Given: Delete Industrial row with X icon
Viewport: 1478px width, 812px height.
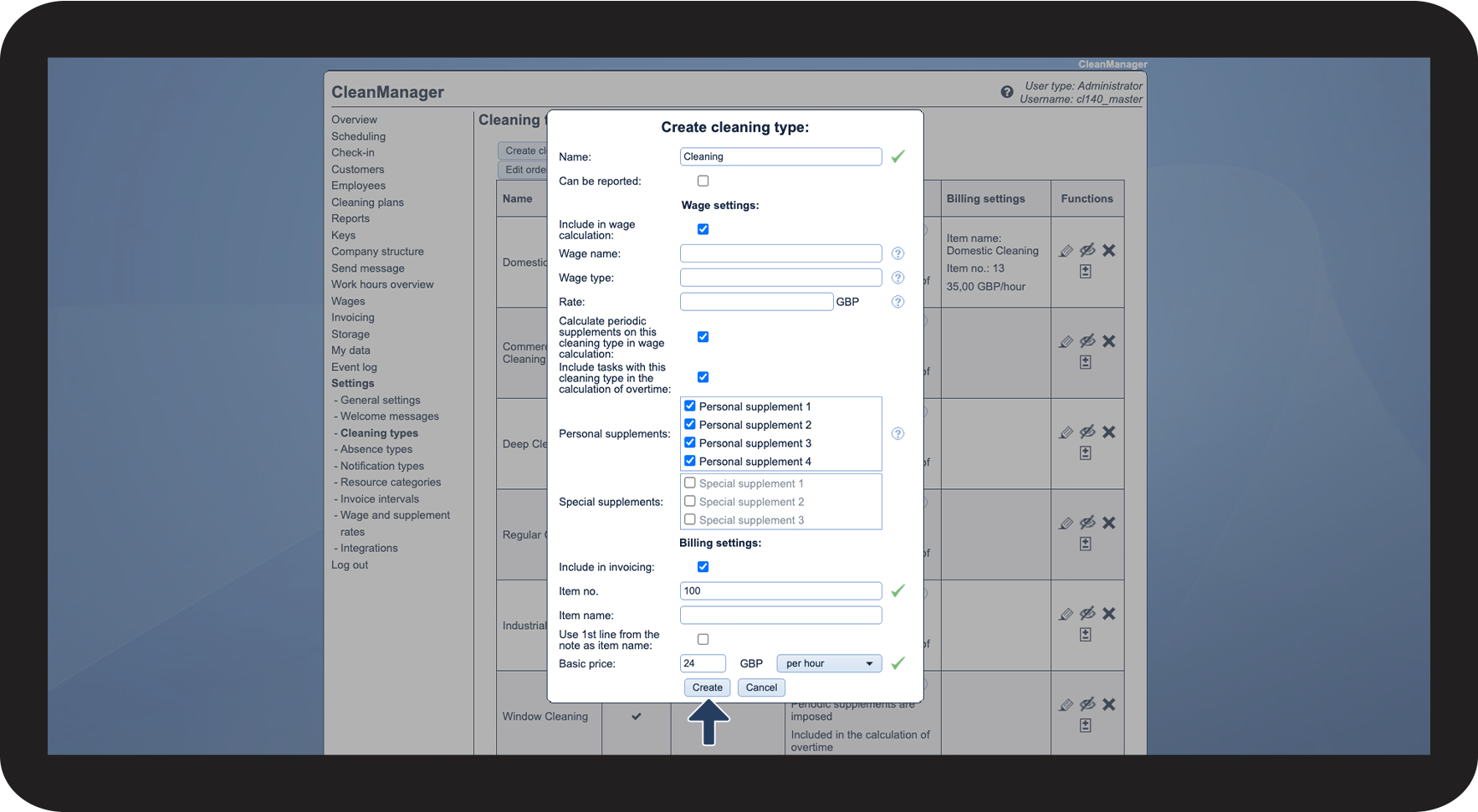Looking at the screenshot, I should 1109,614.
